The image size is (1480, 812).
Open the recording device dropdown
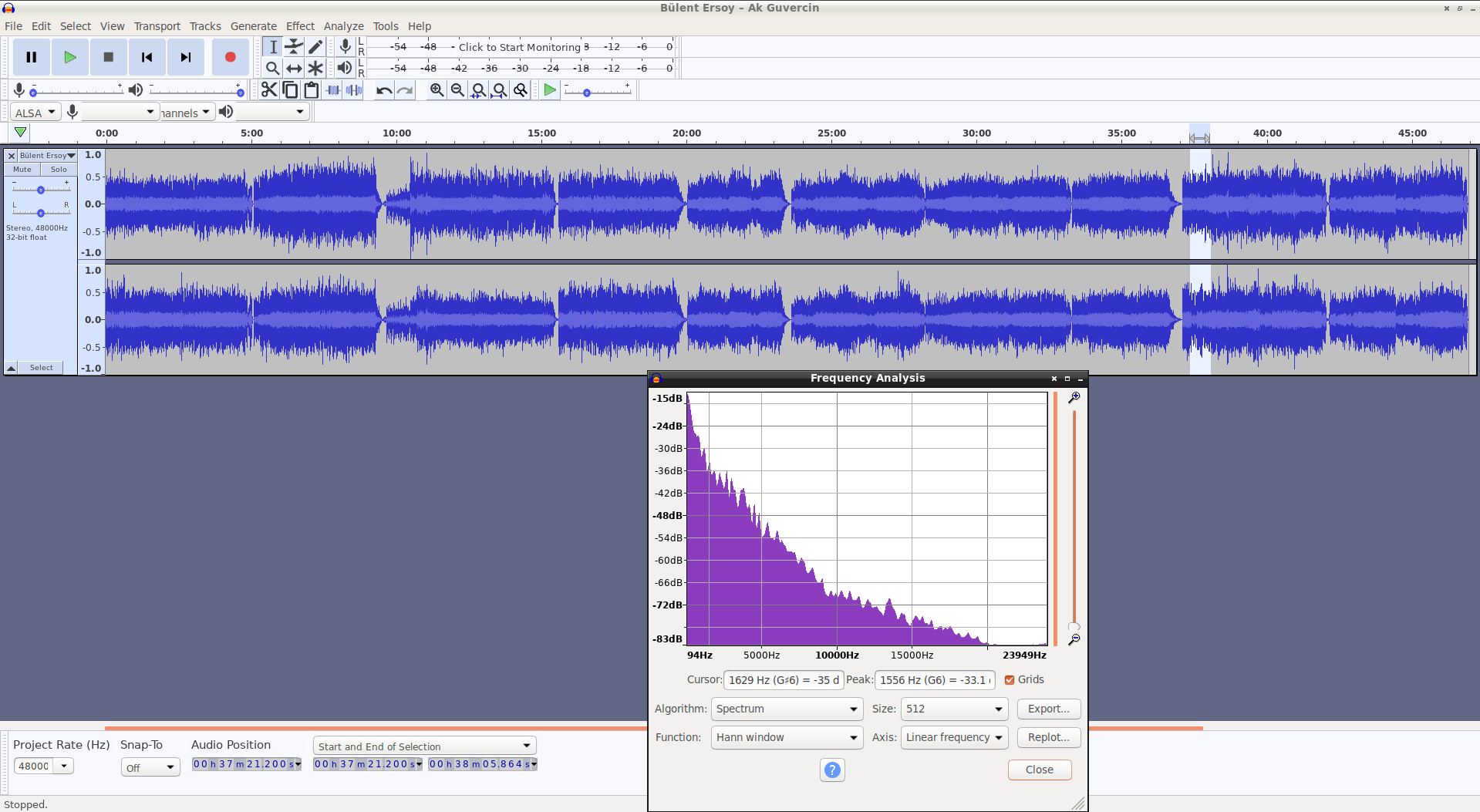[x=120, y=113]
